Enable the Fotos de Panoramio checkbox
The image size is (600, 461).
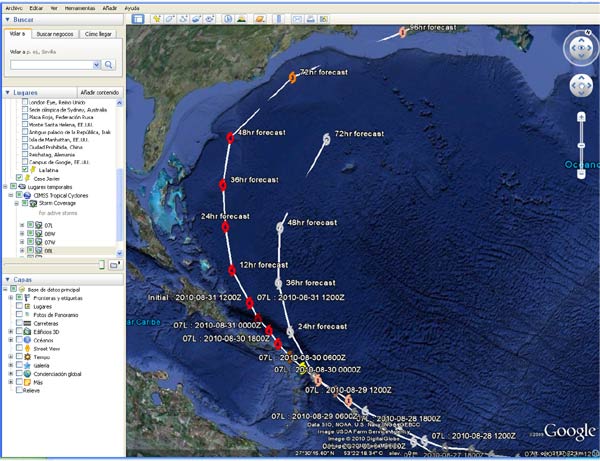(19, 315)
